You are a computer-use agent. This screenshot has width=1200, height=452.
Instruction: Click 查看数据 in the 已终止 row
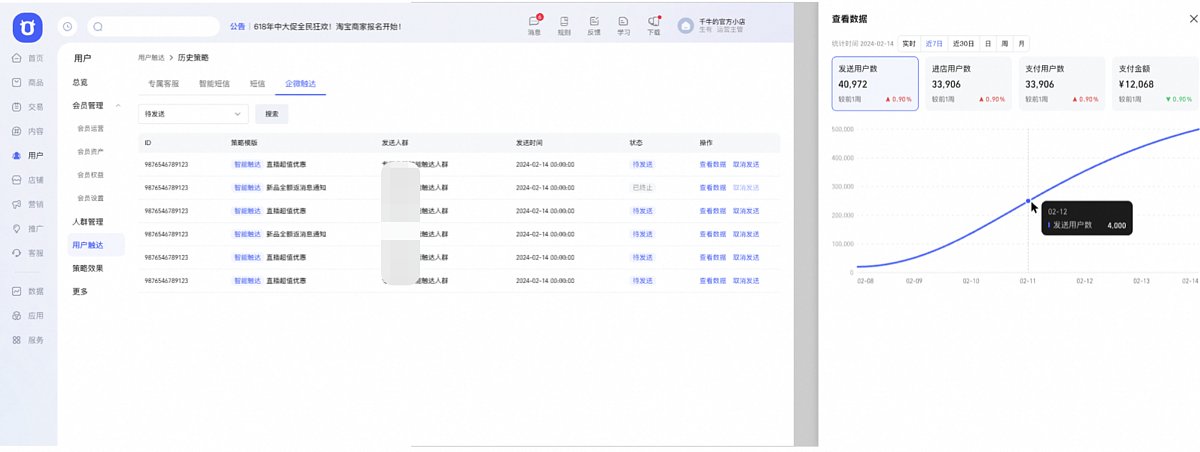(713, 187)
